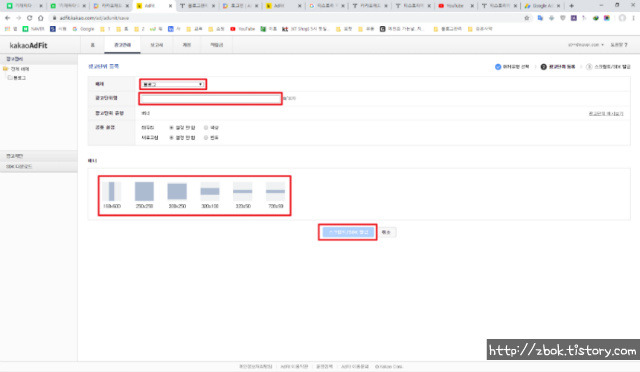Select the all-media folder in sidebar tree
The height and width of the screenshot is (372, 640).
[20, 69]
